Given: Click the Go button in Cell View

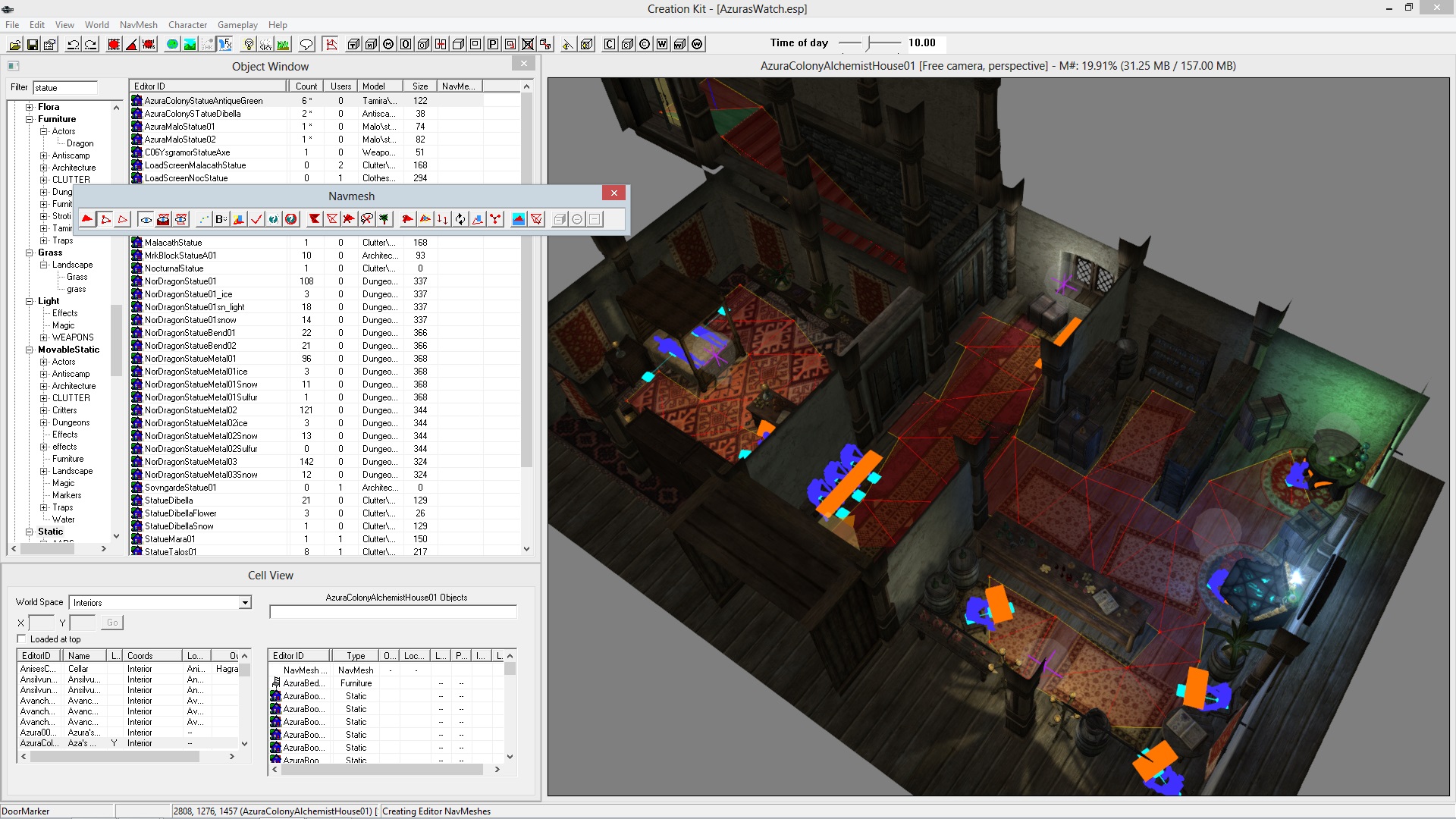Looking at the screenshot, I should [112, 623].
